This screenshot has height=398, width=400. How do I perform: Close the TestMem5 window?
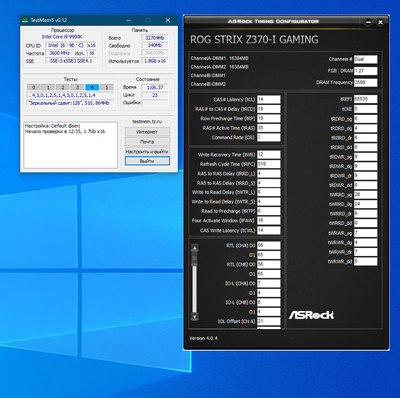(168, 20)
